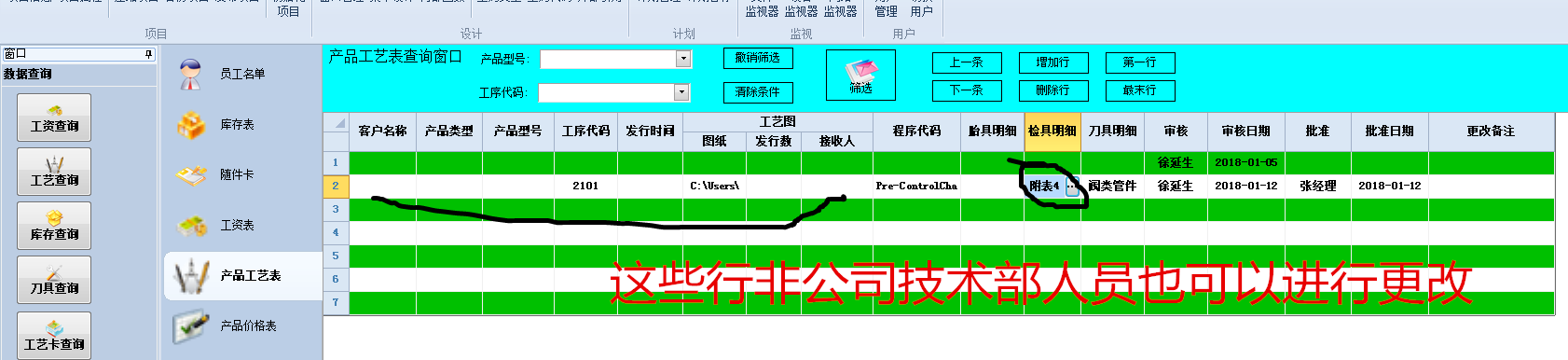Expand the 产品型号 dropdown
1568x360 pixels.
click(683, 59)
